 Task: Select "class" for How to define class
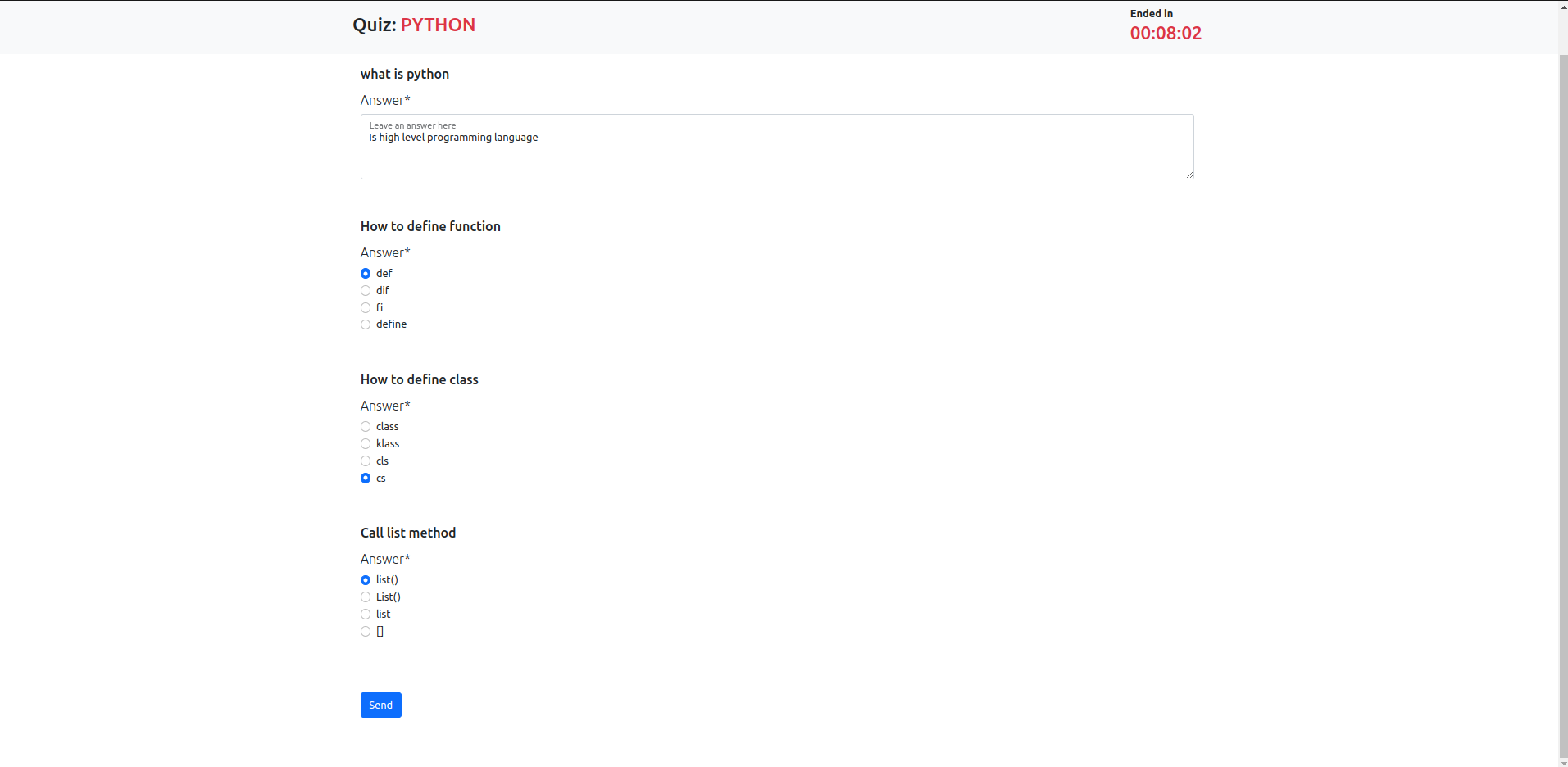click(366, 426)
